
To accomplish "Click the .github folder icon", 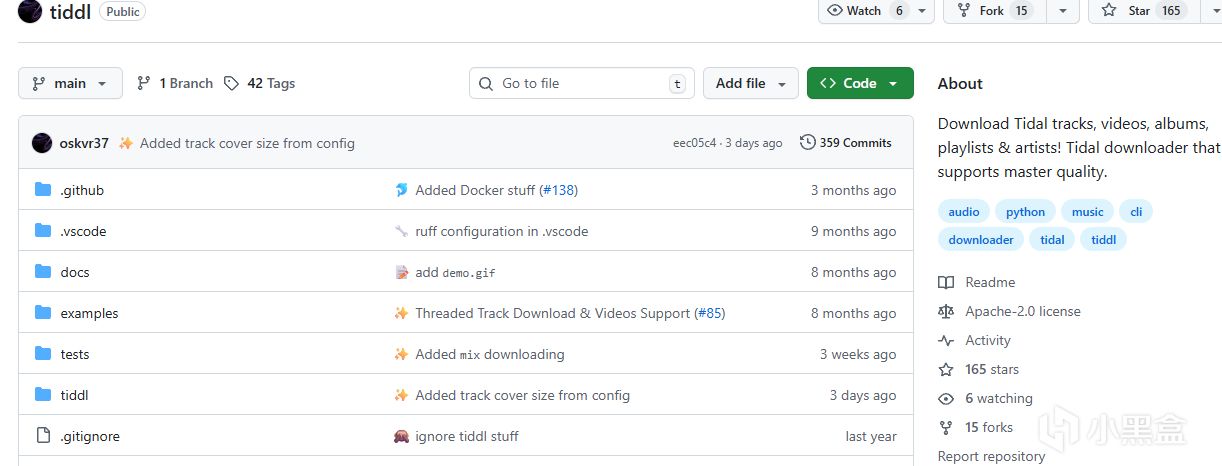I will pyautogui.click(x=43, y=190).
